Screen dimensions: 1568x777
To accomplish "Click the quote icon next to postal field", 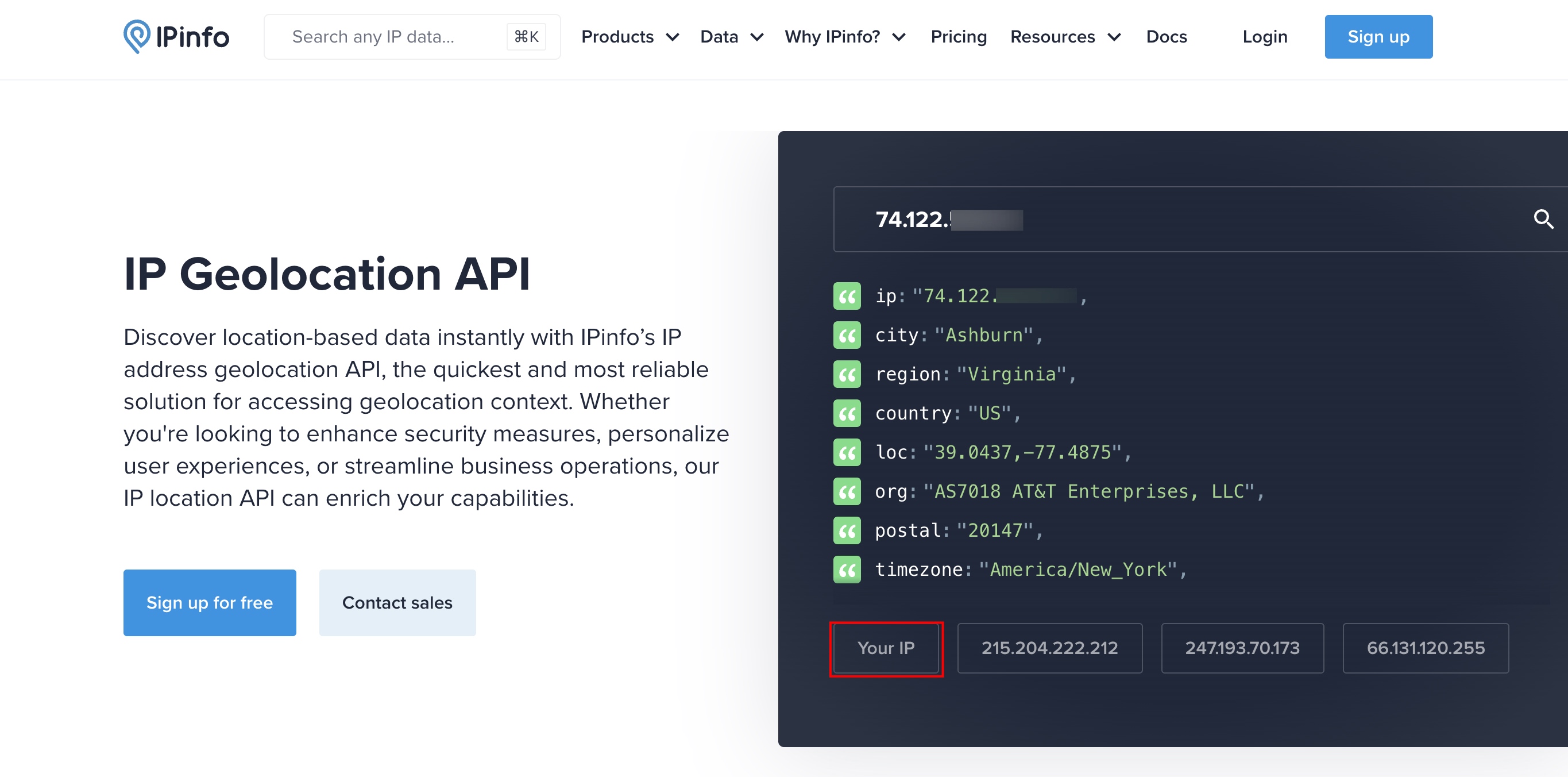I will [x=847, y=530].
